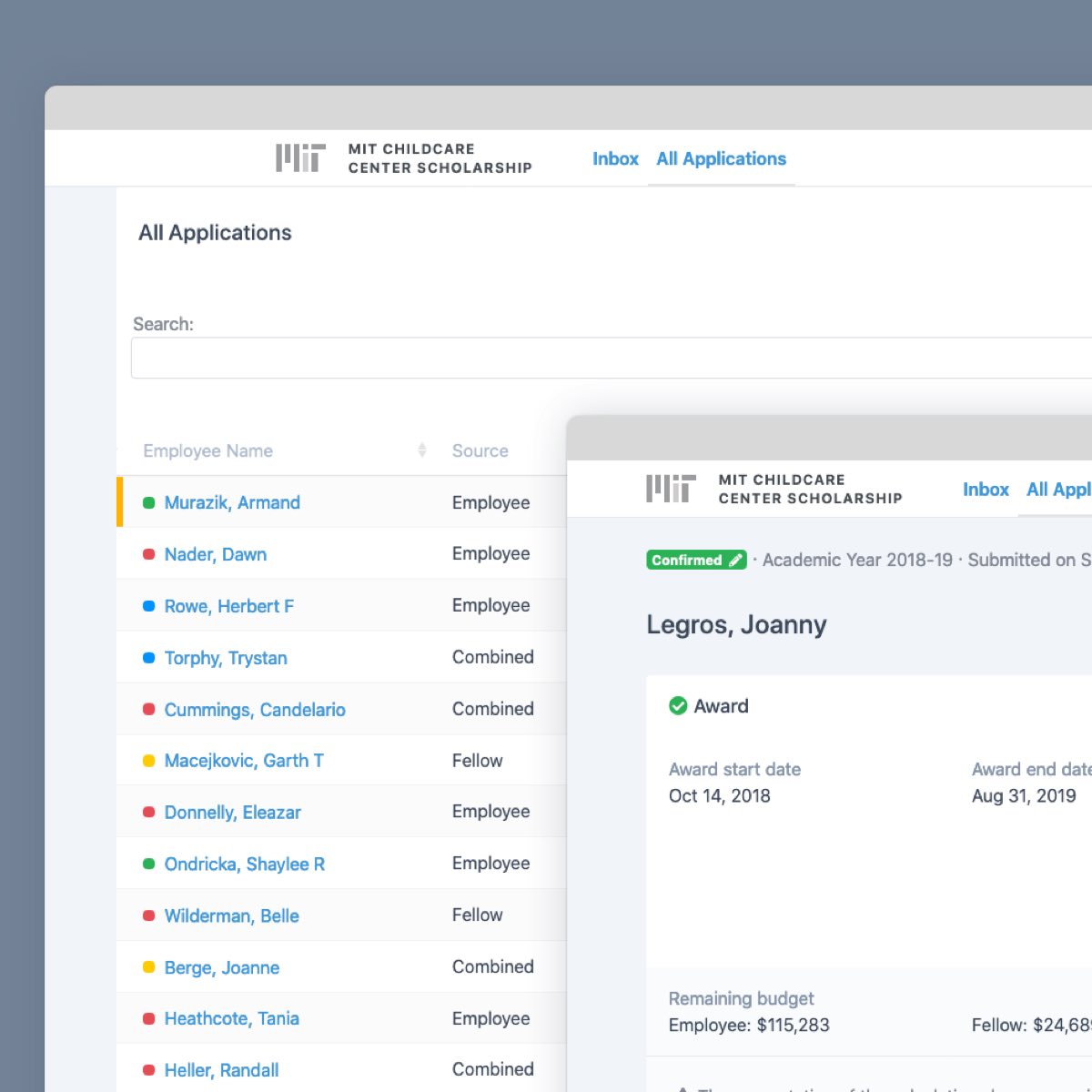Click the Source column header
The height and width of the screenshot is (1092, 1092).
tap(480, 450)
